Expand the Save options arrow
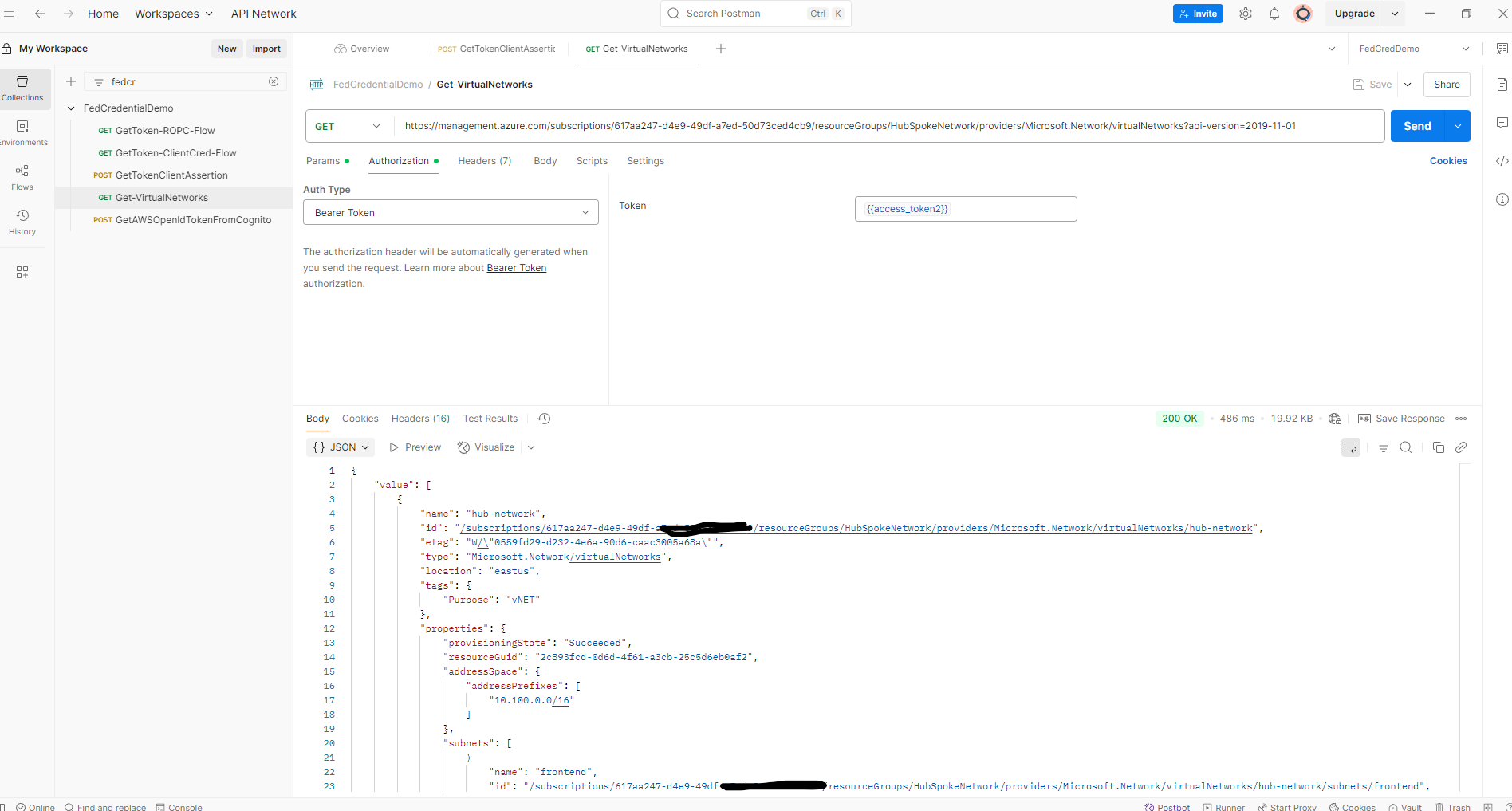Screen dimensions: 1512x811 [x=1408, y=85]
